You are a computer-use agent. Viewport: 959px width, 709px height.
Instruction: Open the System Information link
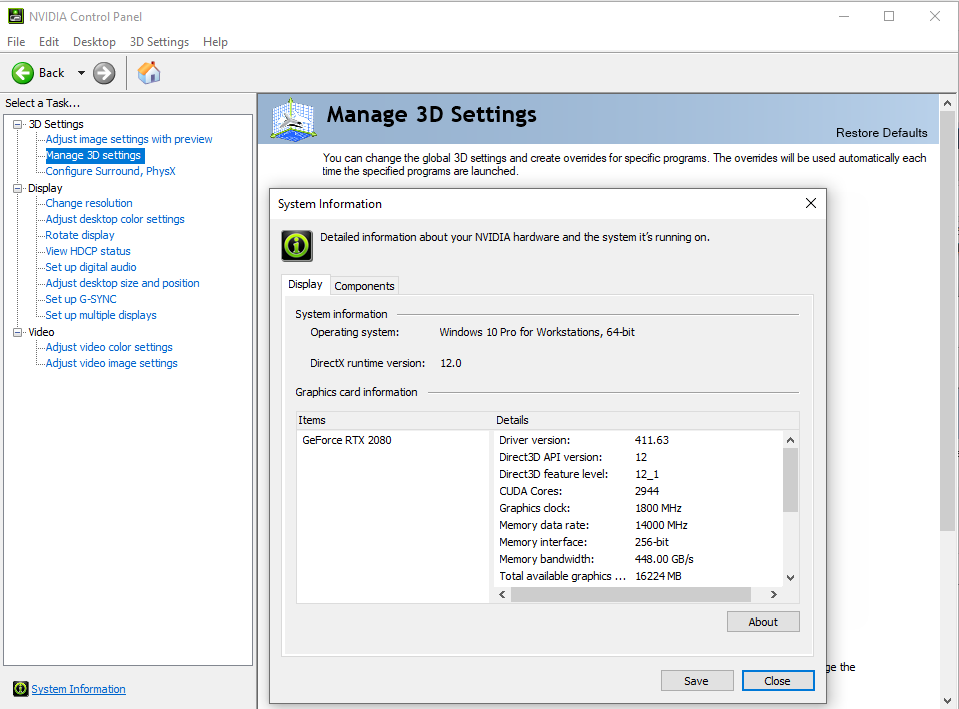point(78,689)
